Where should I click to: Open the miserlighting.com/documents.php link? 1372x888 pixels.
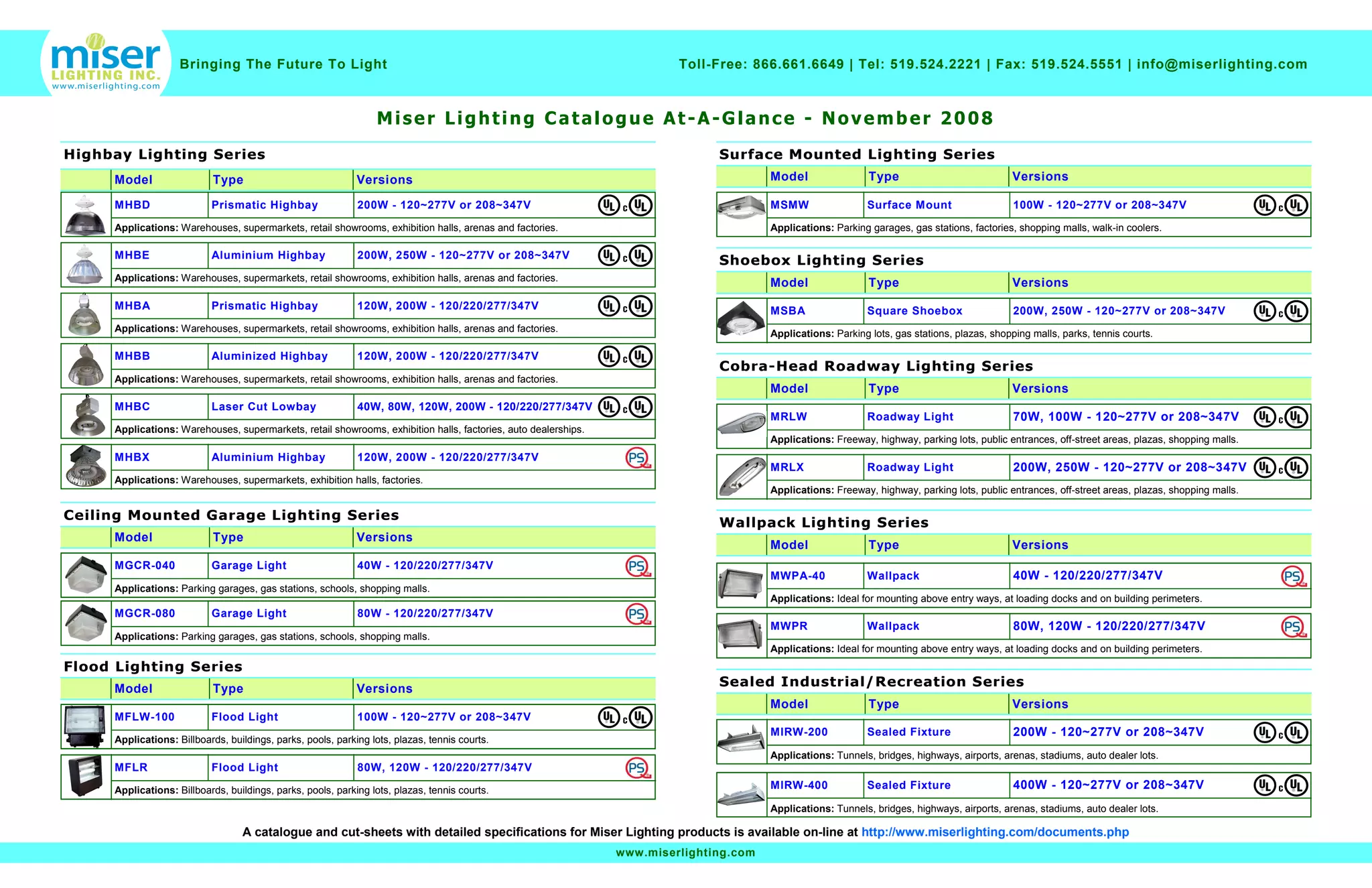(995, 832)
